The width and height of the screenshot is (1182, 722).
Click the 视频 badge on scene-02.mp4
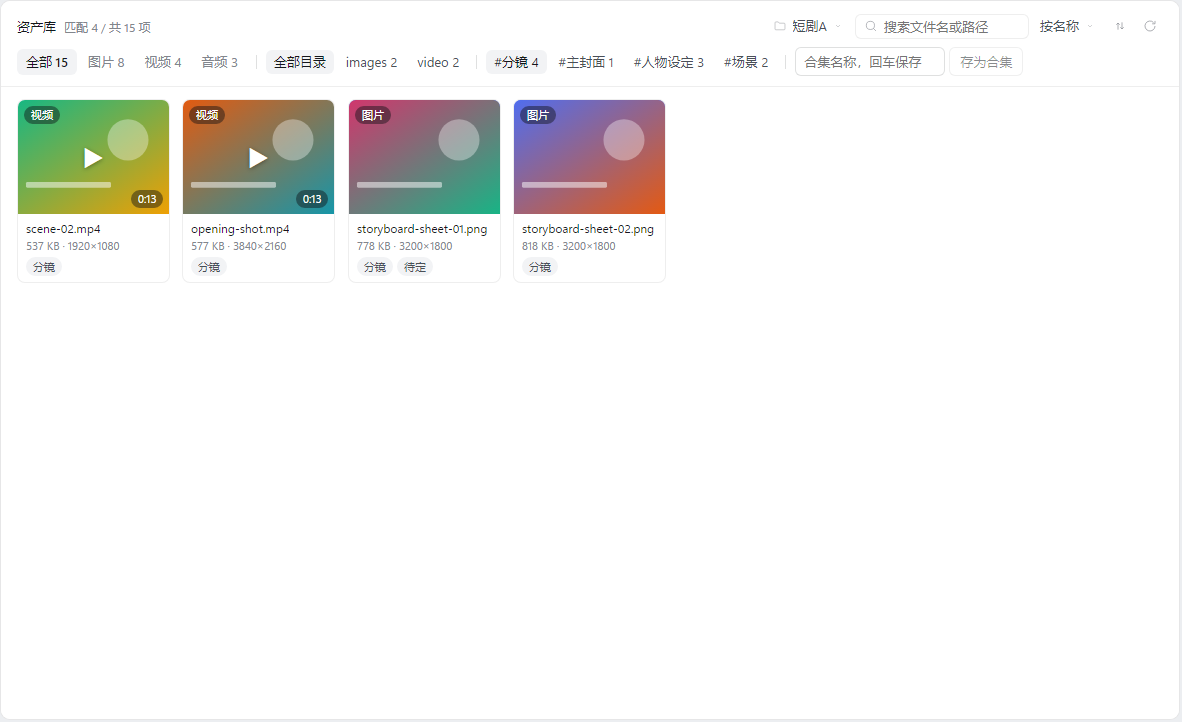point(42,115)
